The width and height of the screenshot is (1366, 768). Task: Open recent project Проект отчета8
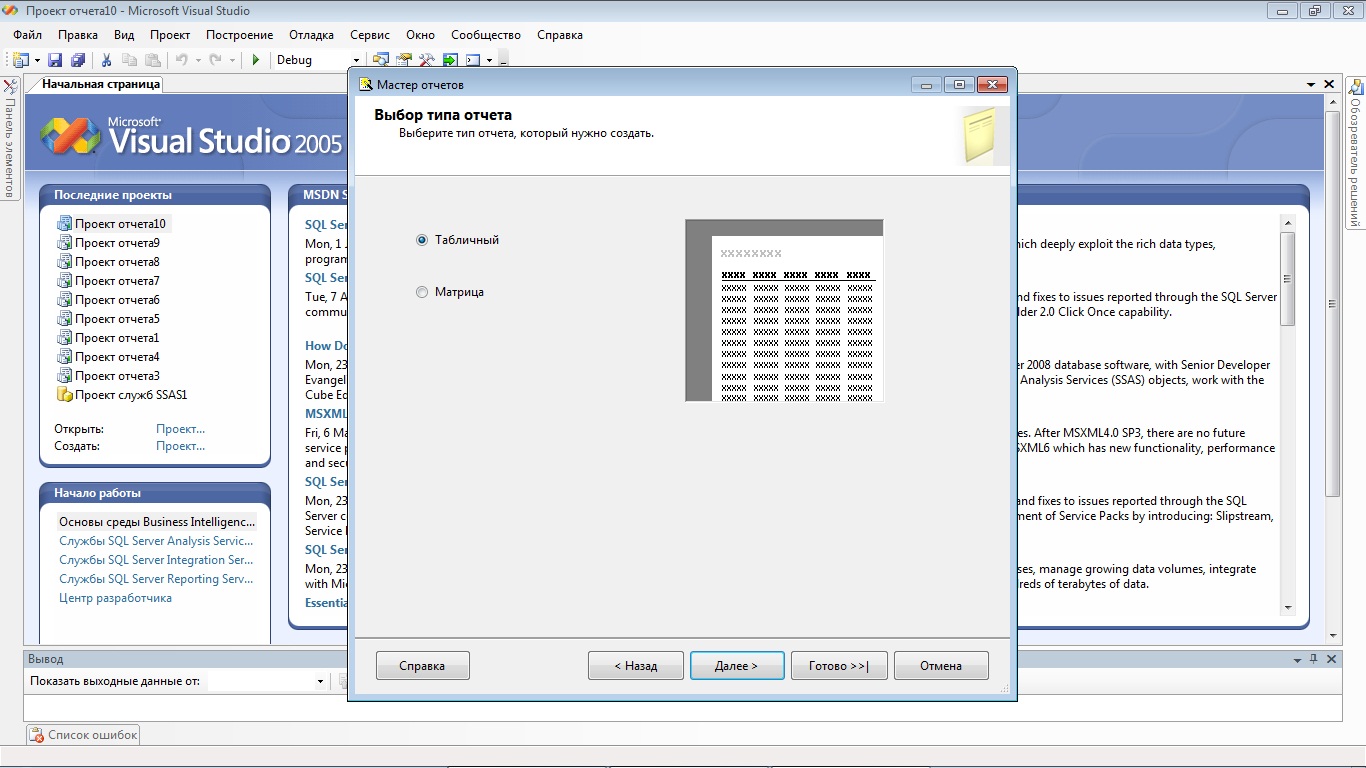pyautogui.click(x=117, y=262)
